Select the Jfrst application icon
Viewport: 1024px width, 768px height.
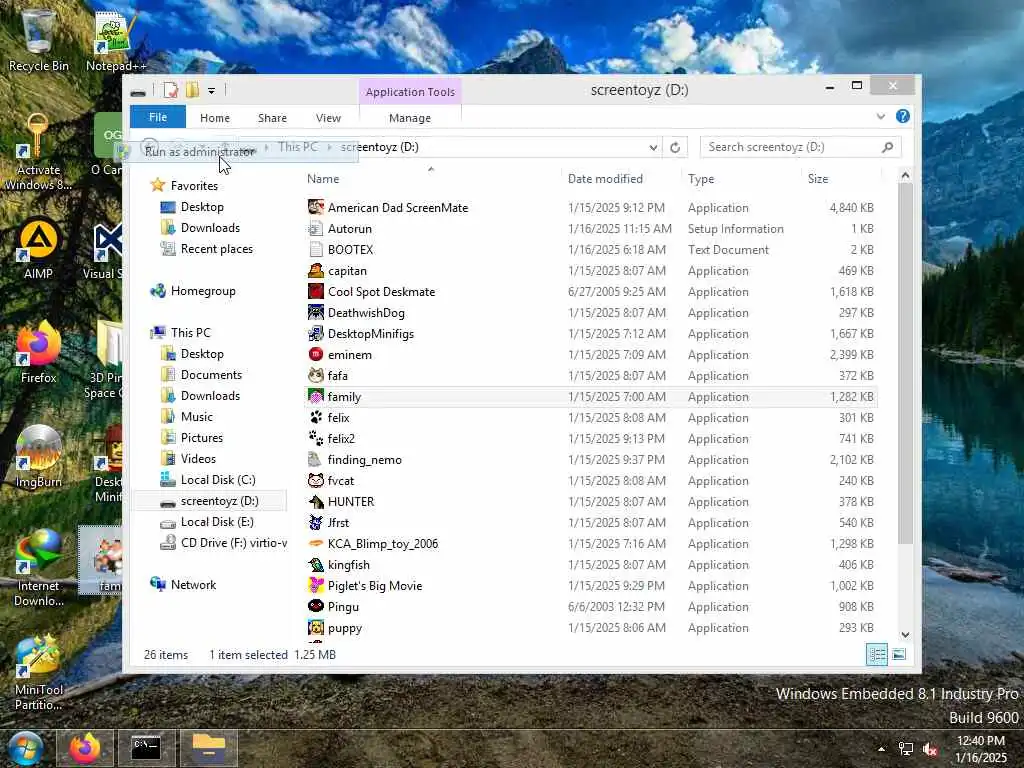(315, 522)
